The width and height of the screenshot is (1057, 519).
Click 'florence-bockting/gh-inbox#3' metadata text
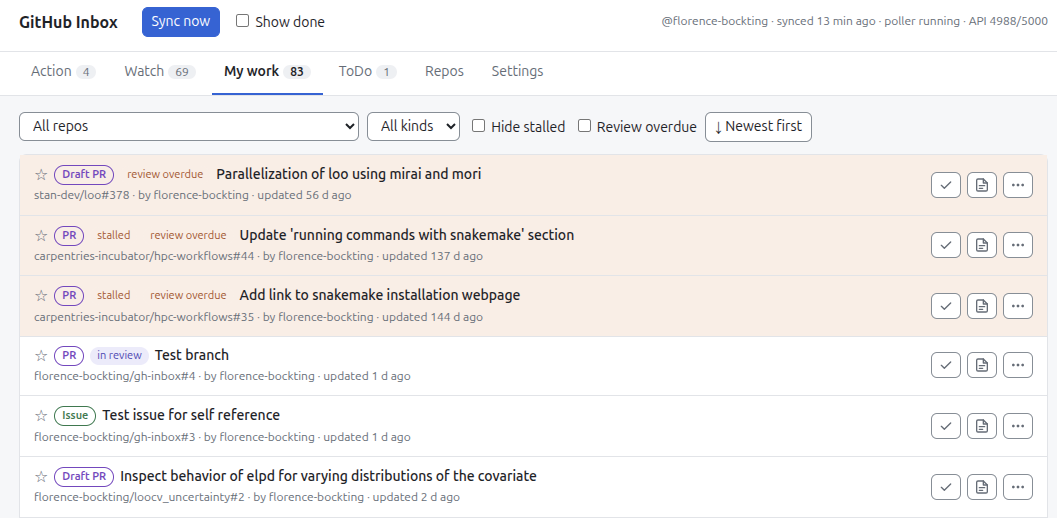115,437
